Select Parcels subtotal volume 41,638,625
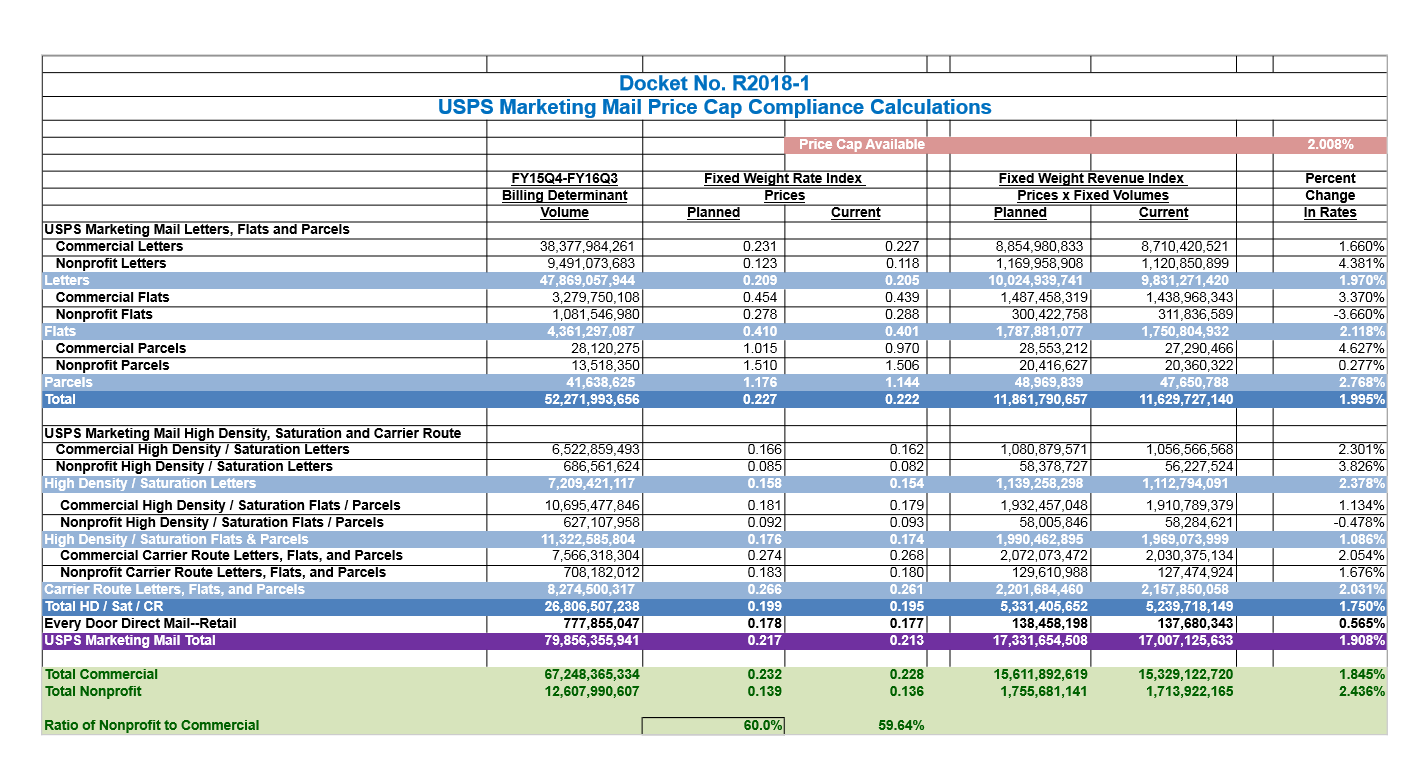 click(601, 383)
